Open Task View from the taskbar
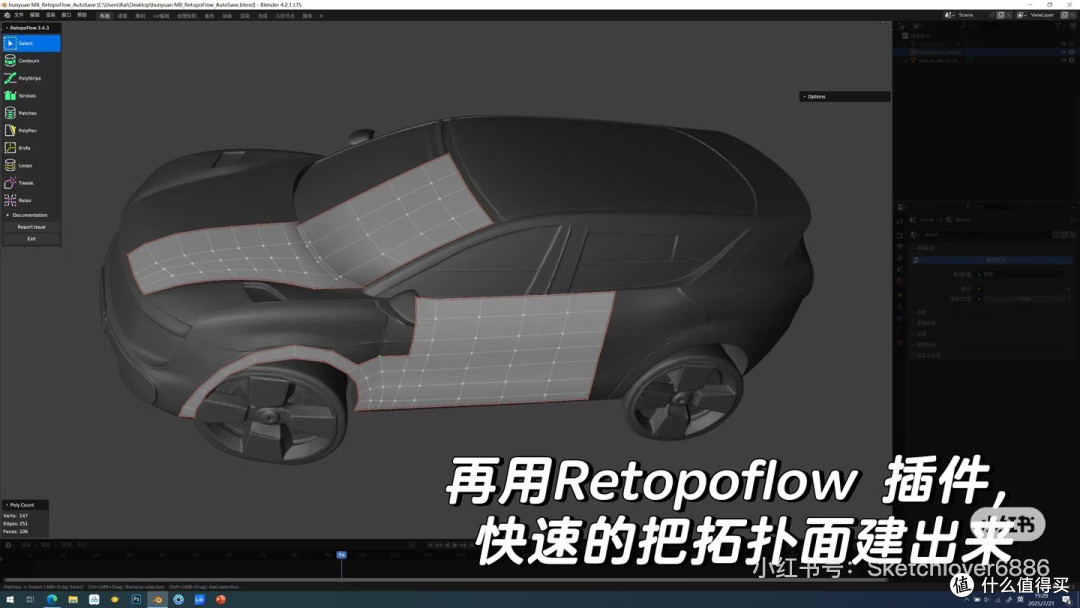 pos(30,600)
